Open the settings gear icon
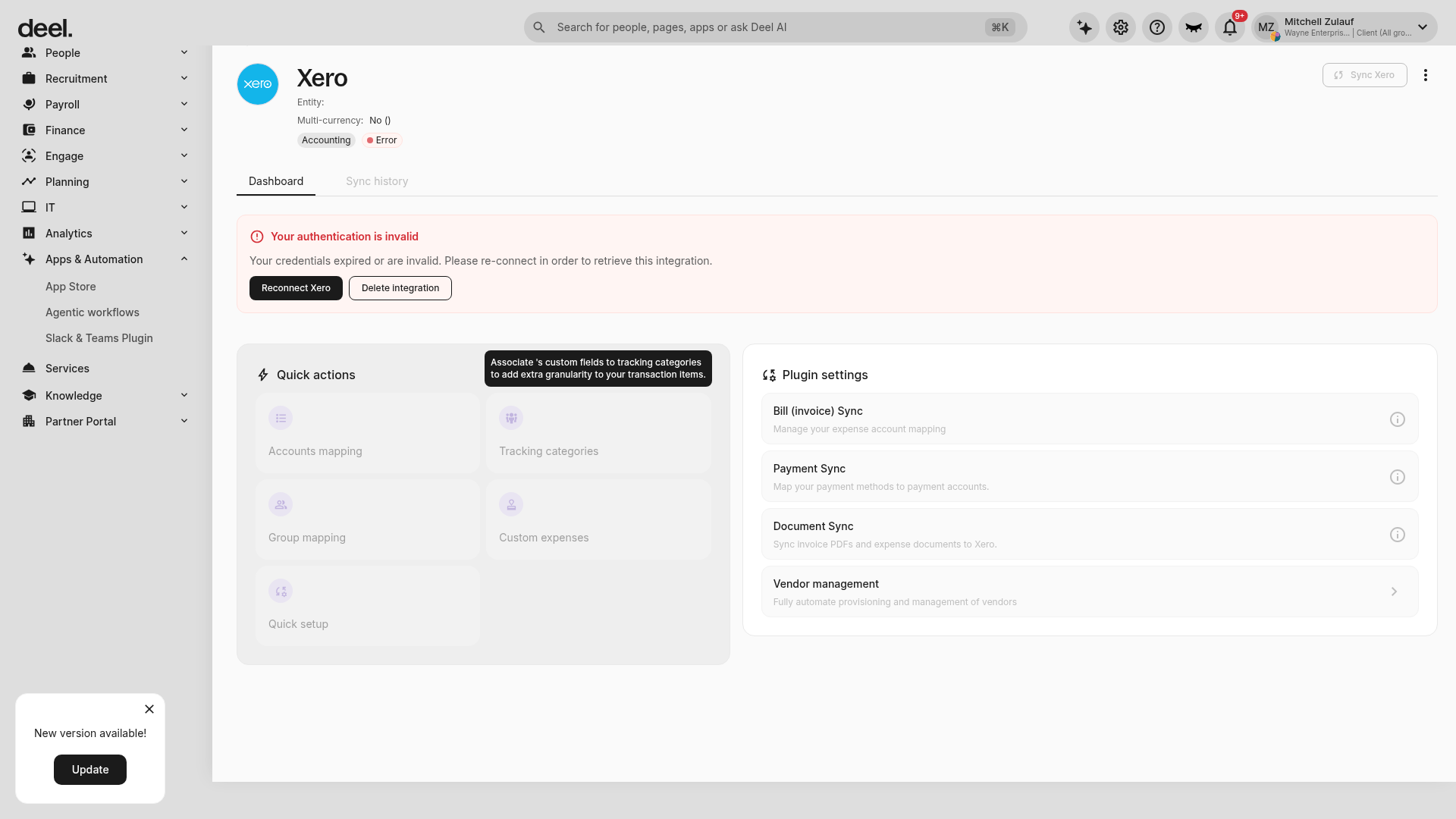The image size is (1456, 819). coord(1121,27)
